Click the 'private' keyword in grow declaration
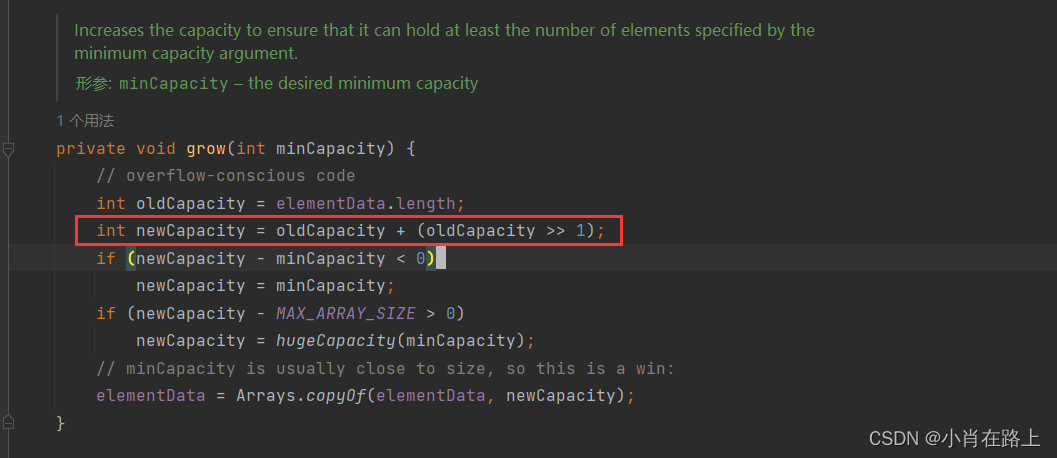Viewport: 1057px width, 458px height. [91, 148]
